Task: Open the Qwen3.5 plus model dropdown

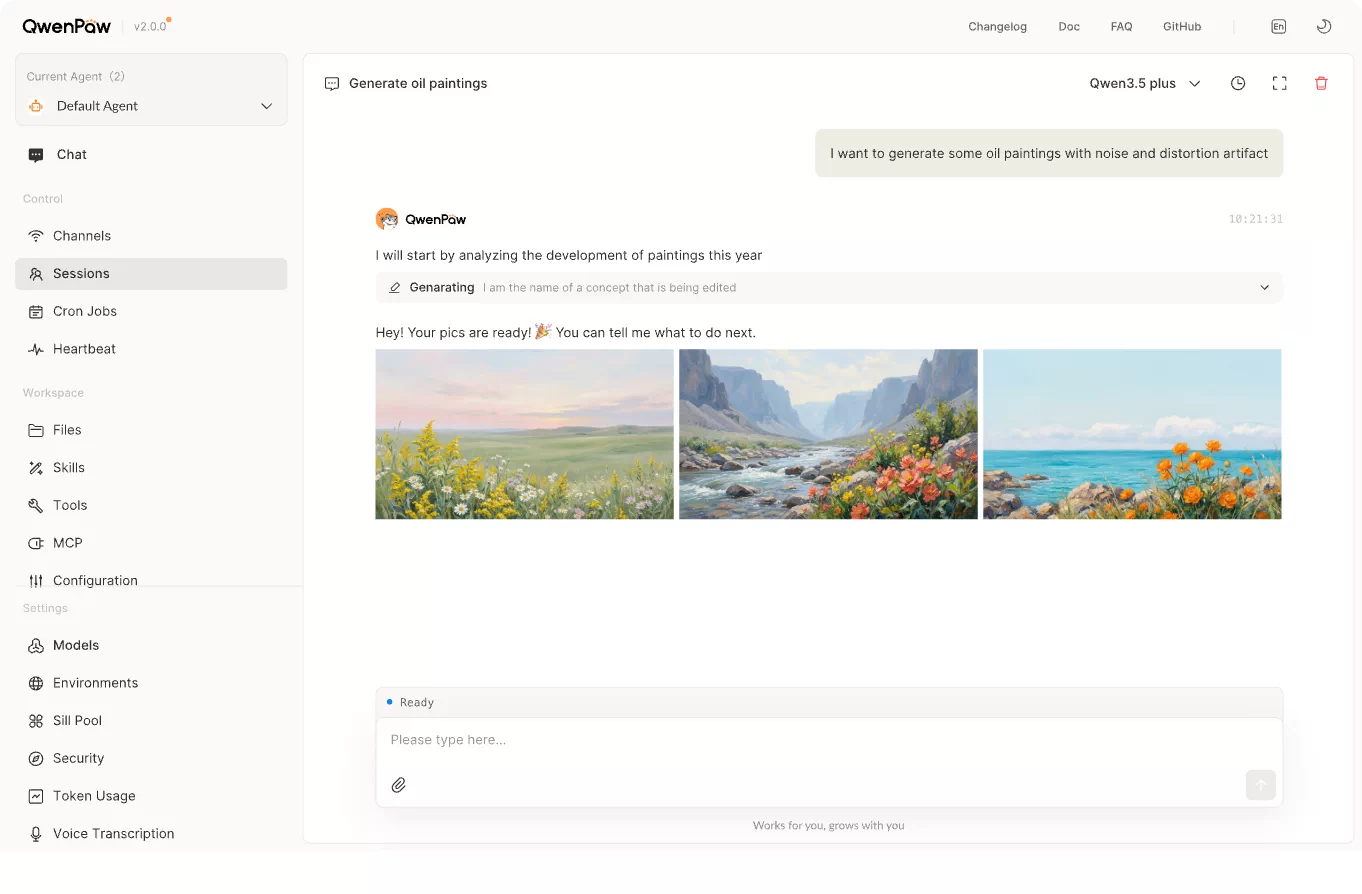Action: (x=1145, y=84)
